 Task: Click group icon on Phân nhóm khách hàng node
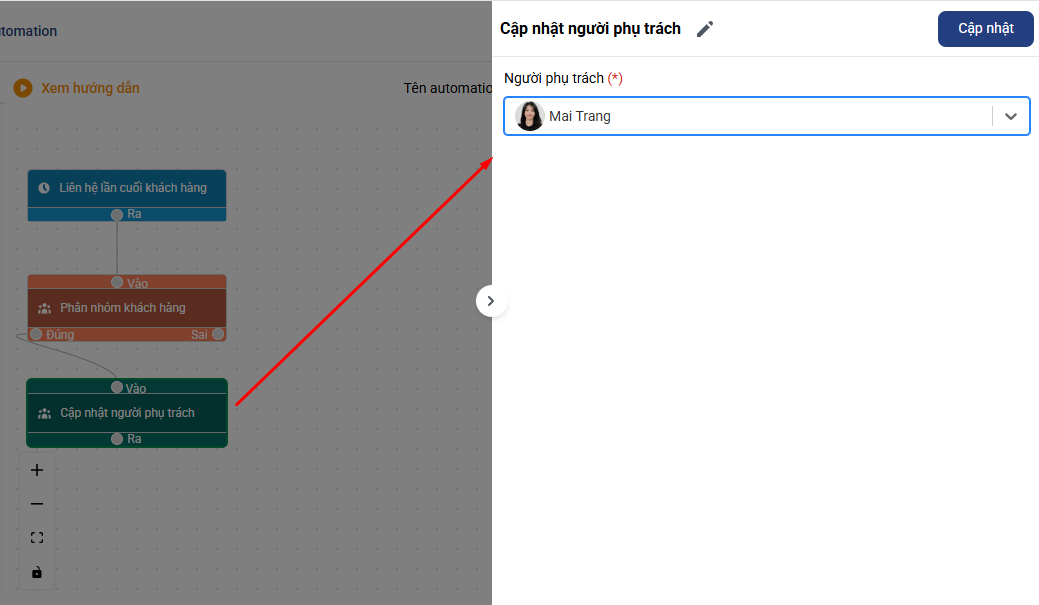tap(44, 308)
